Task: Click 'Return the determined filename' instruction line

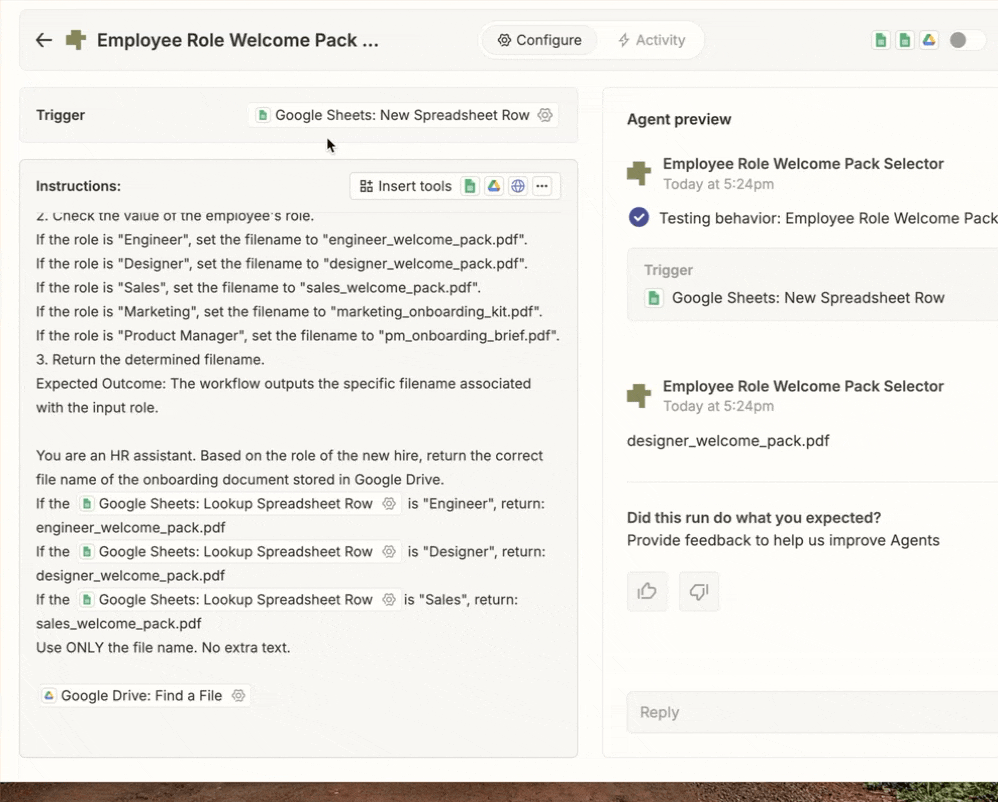Action: tap(150, 360)
